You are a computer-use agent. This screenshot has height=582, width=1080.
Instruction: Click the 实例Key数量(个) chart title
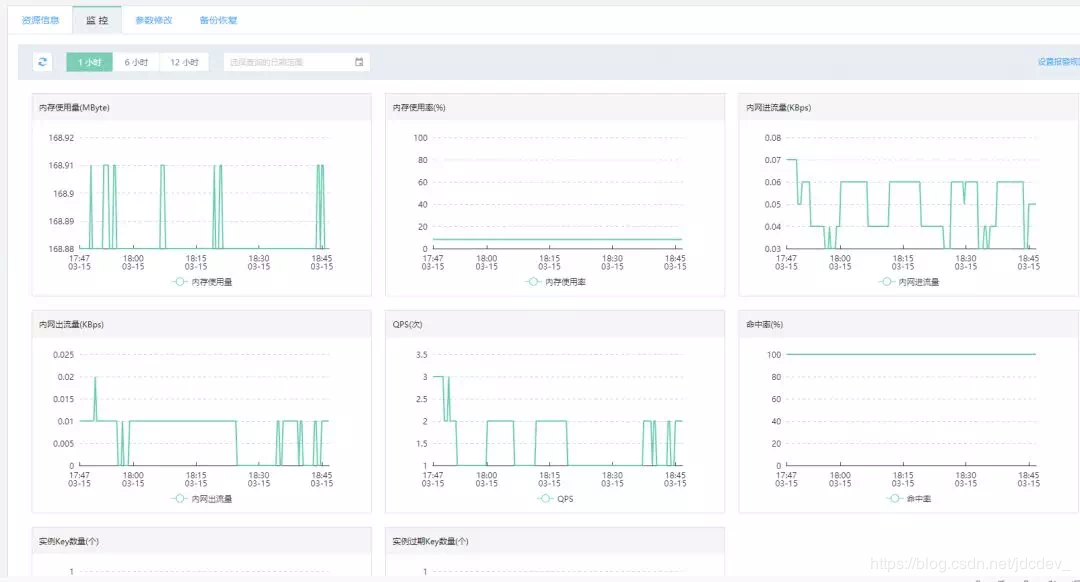coord(69,541)
